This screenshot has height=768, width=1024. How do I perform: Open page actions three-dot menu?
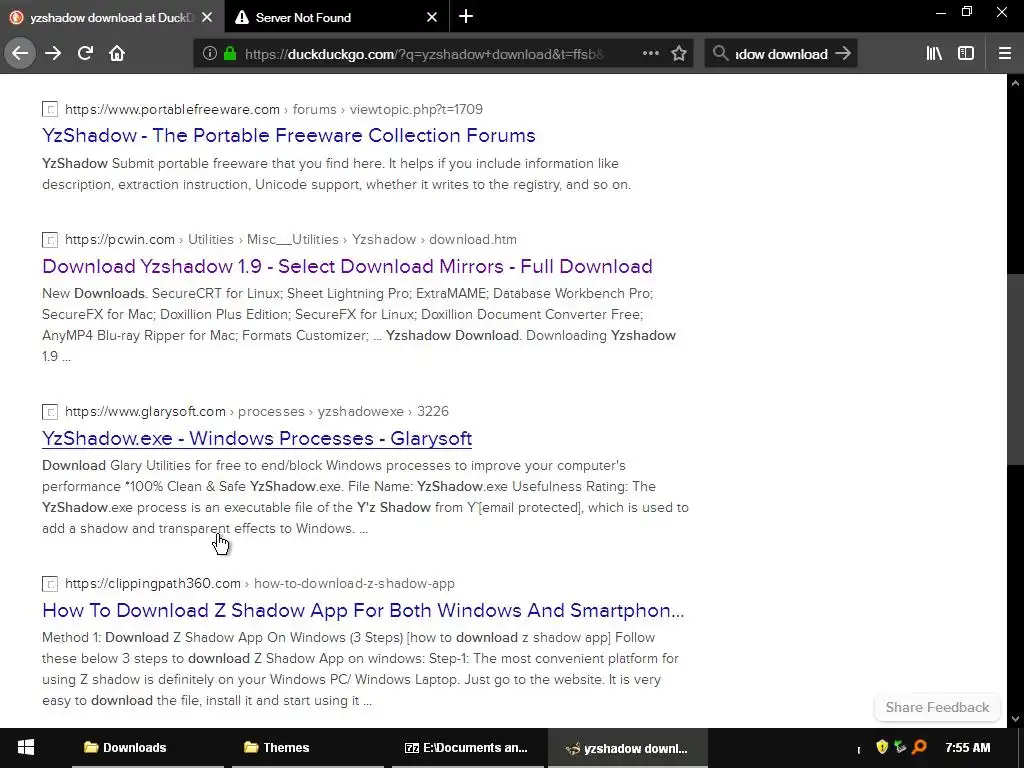(650, 54)
